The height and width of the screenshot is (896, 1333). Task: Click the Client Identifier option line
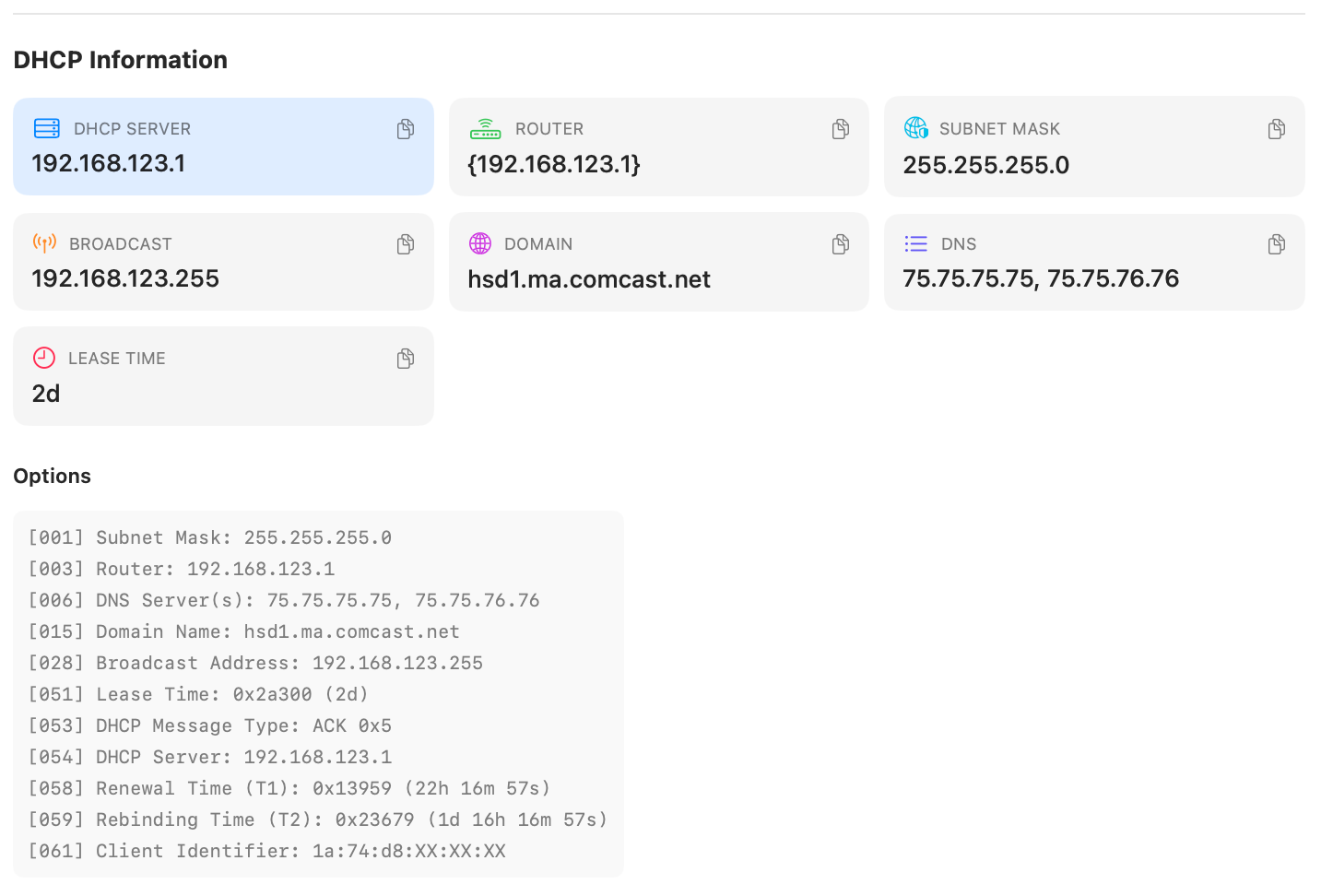[267, 851]
